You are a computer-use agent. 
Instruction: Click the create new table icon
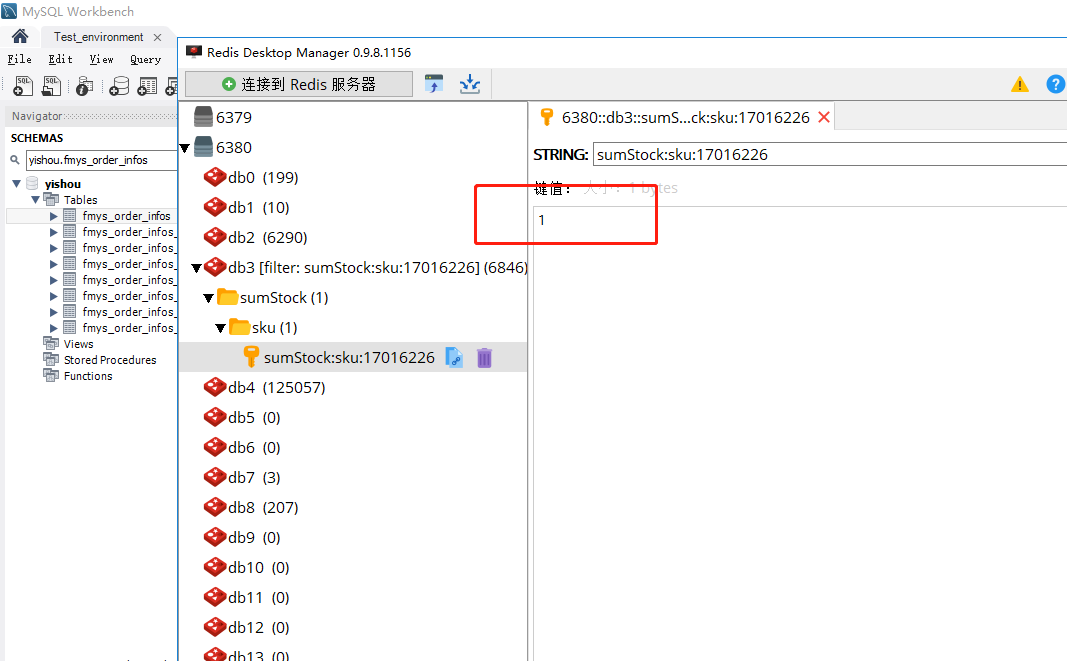tap(146, 86)
